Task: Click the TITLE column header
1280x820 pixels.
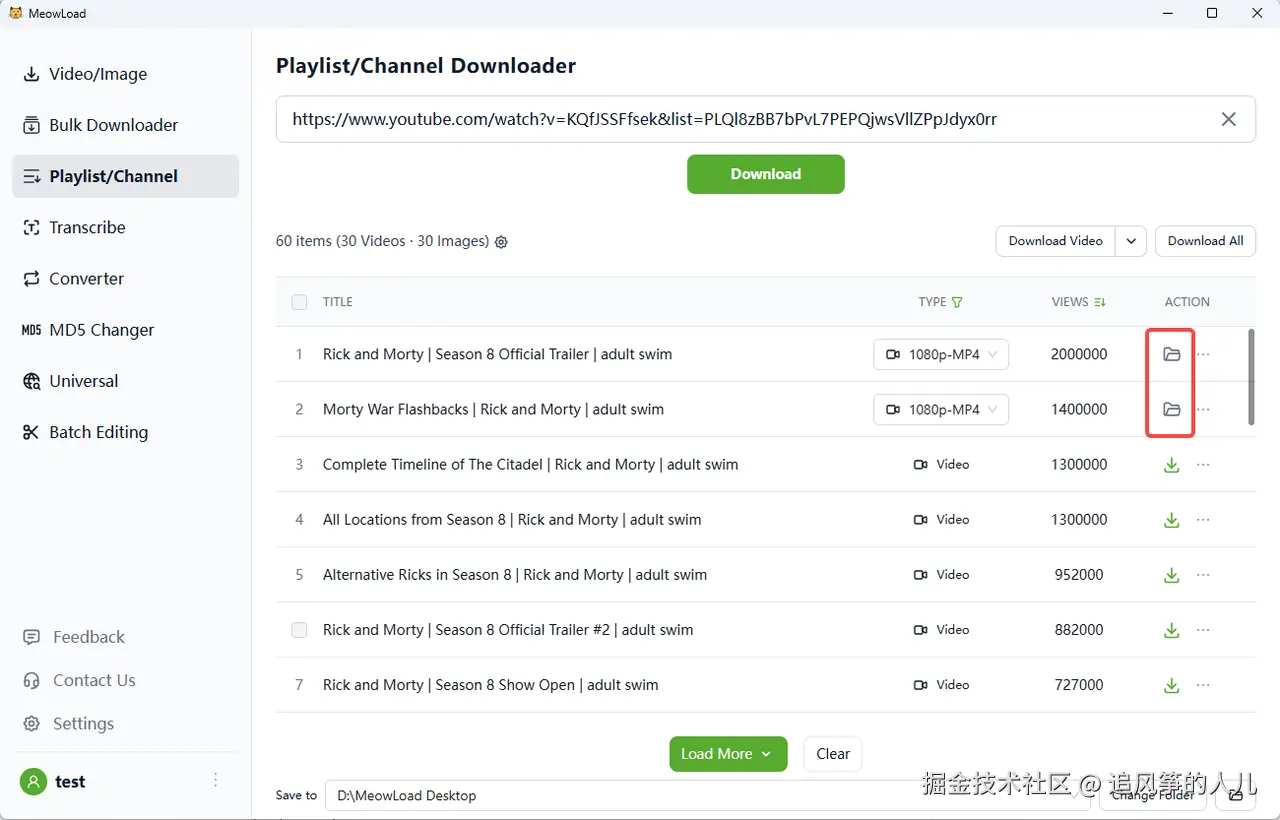Action: [x=338, y=302]
